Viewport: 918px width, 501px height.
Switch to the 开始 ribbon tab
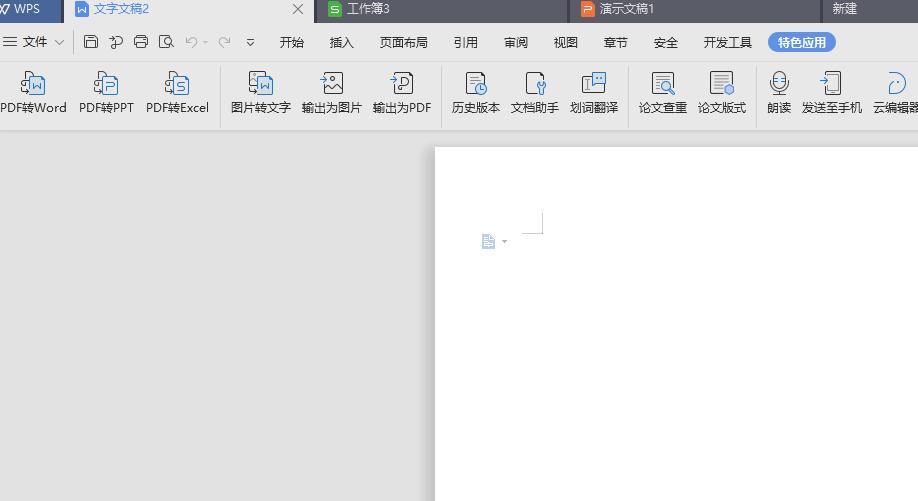[292, 42]
